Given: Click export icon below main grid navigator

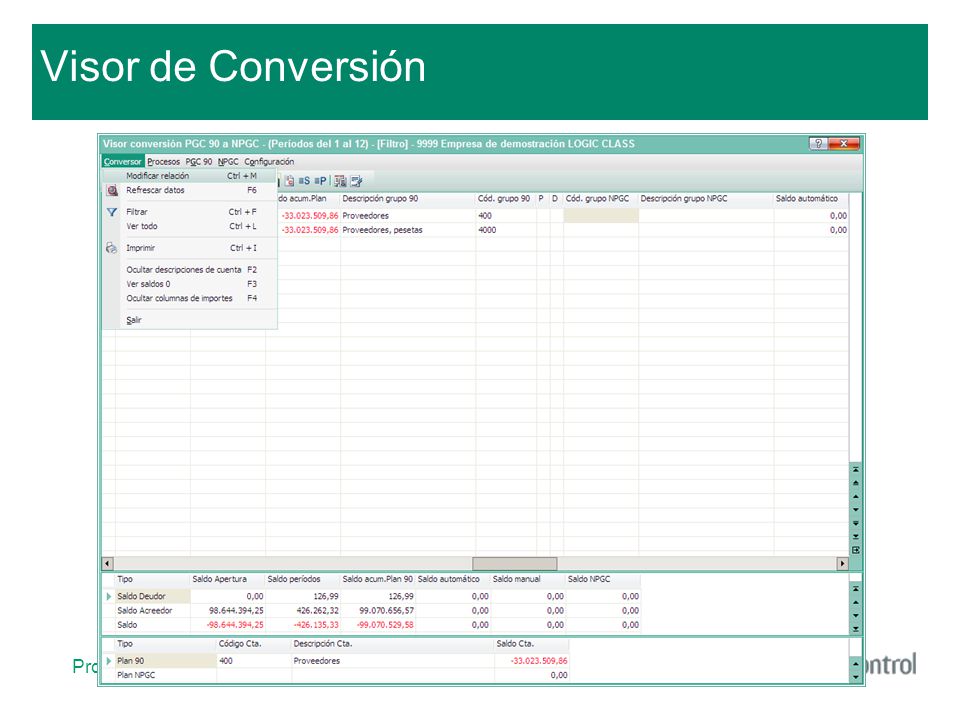Looking at the screenshot, I should (x=856, y=550).
